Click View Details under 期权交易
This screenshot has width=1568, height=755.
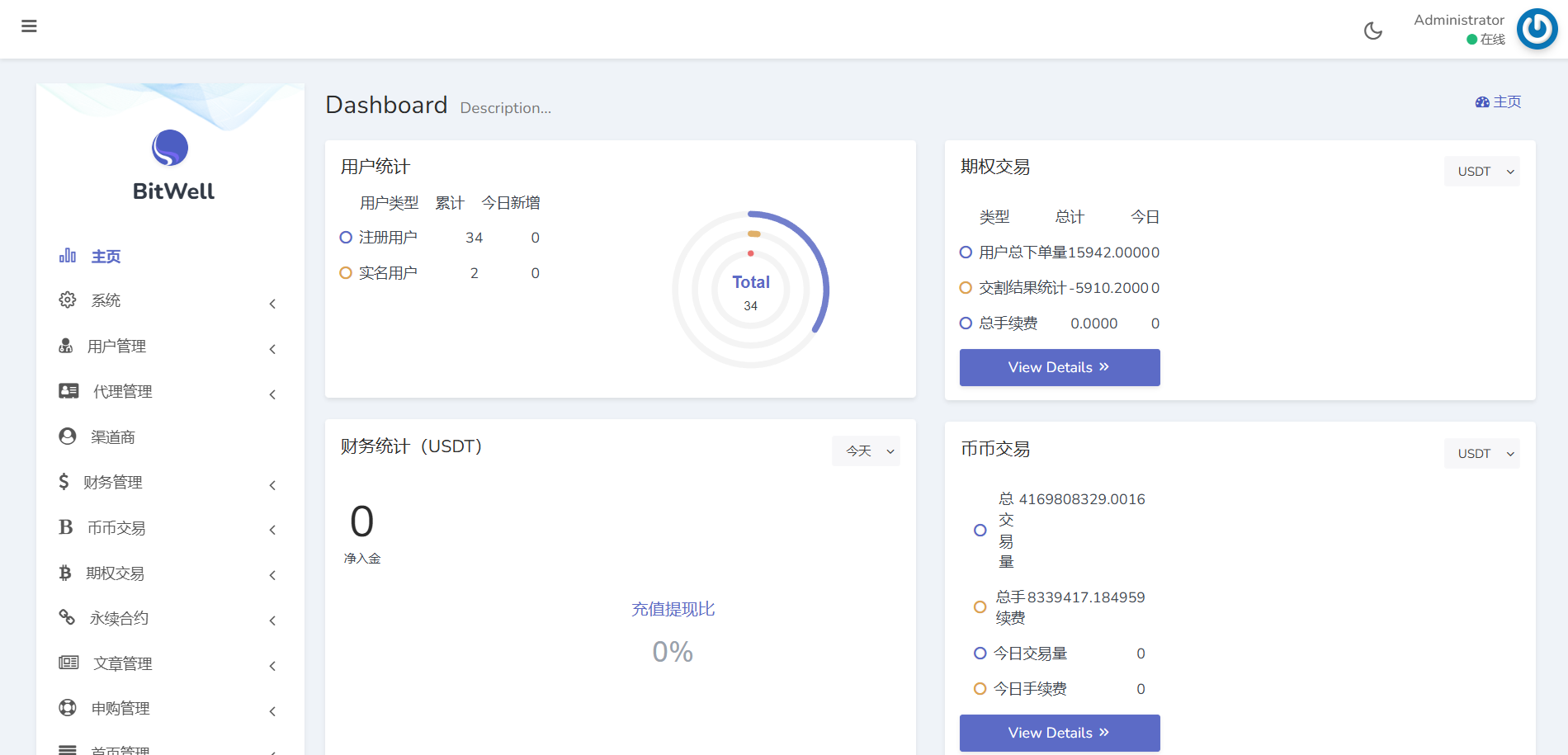coord(1059,367)
